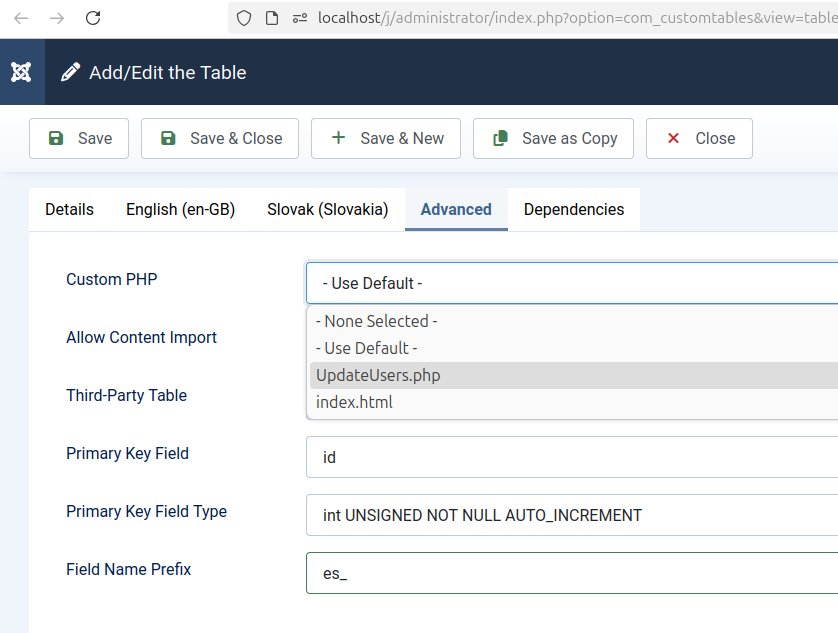
Task: Open the Dependencies tab
Action: (574, 209)
